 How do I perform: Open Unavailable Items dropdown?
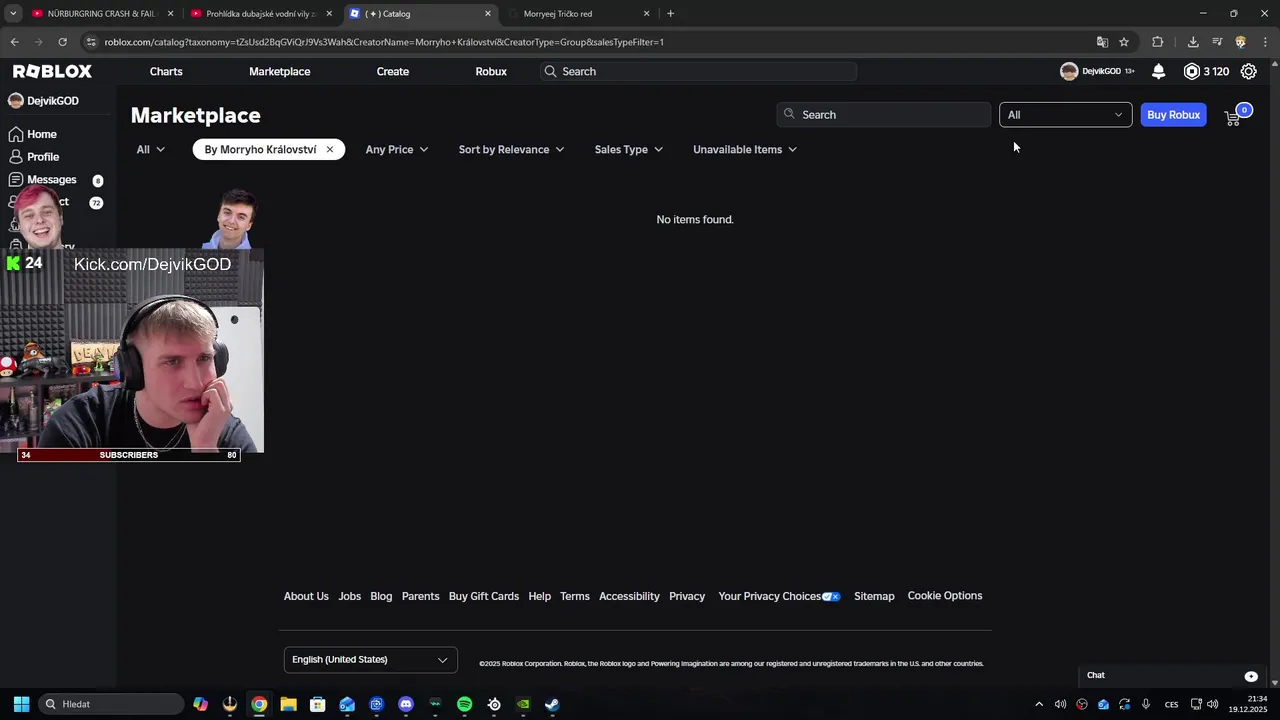click(x=745, y=149)
